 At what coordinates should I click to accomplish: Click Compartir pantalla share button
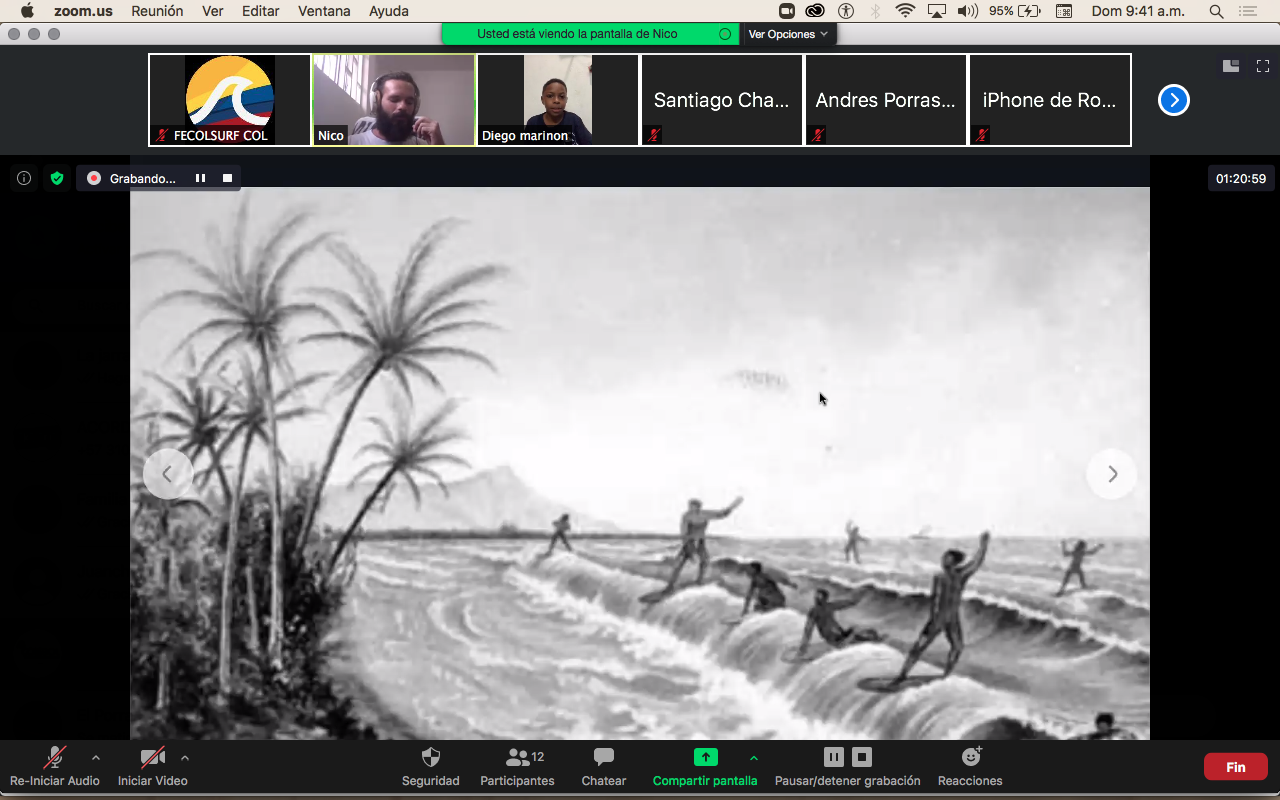(x=705, y=767)
